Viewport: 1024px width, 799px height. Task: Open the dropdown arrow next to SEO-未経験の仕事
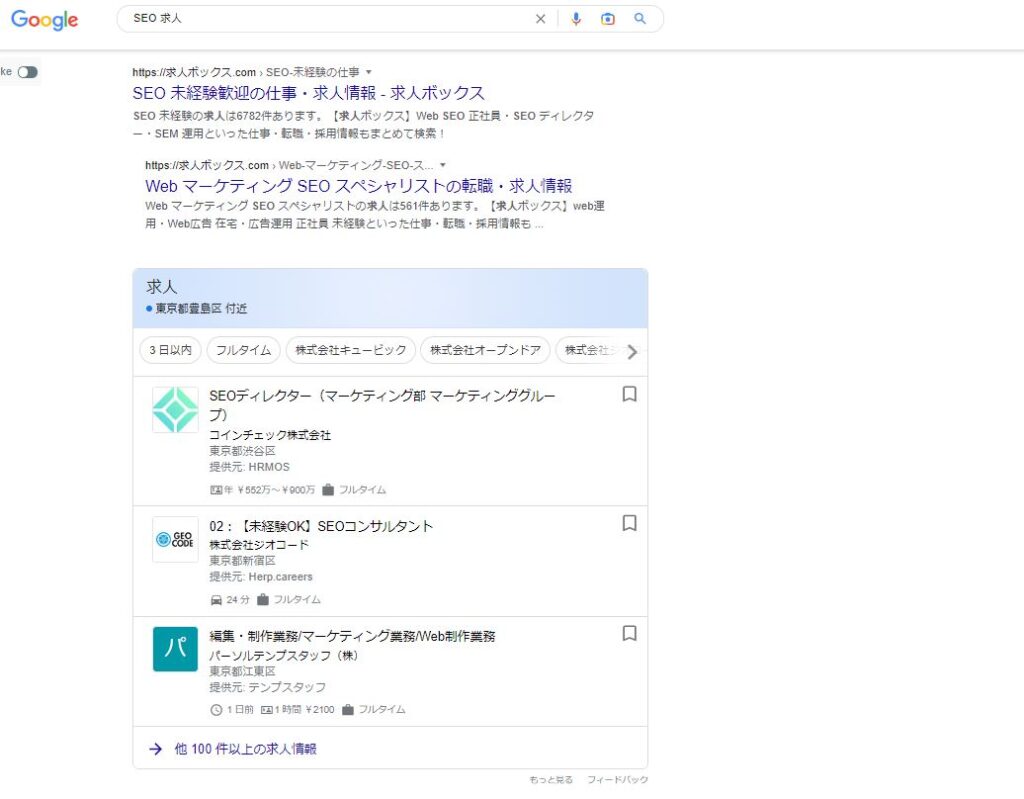tap(368, 72)
